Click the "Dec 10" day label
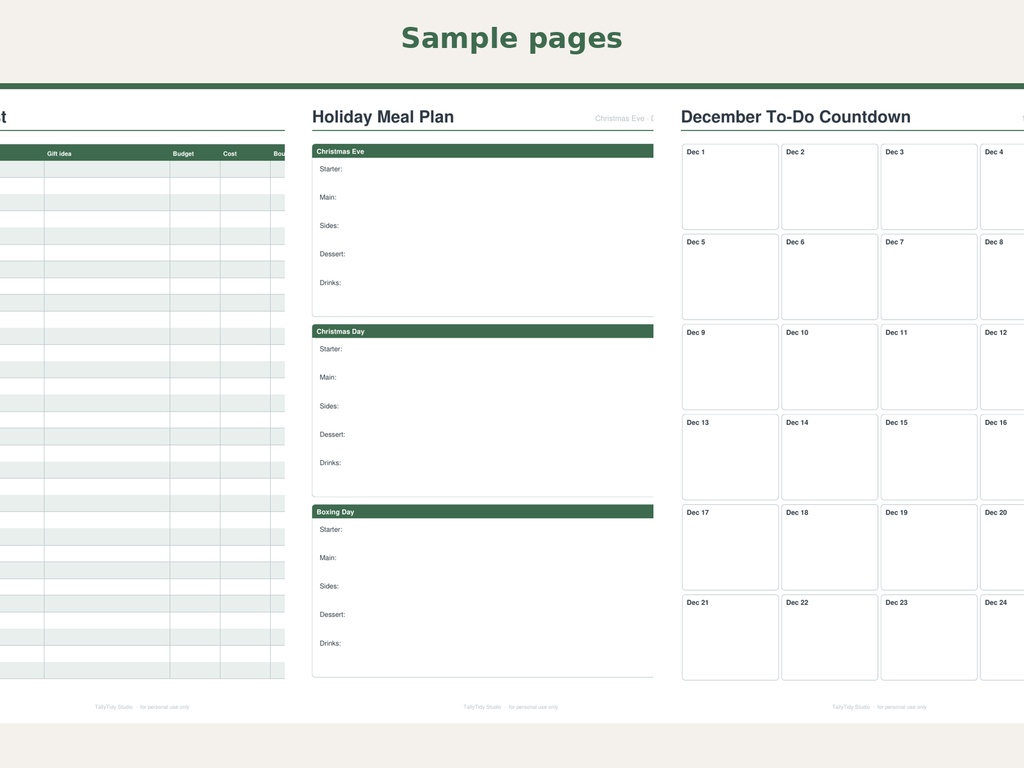1024x768 pixels. tap(797, 332)
